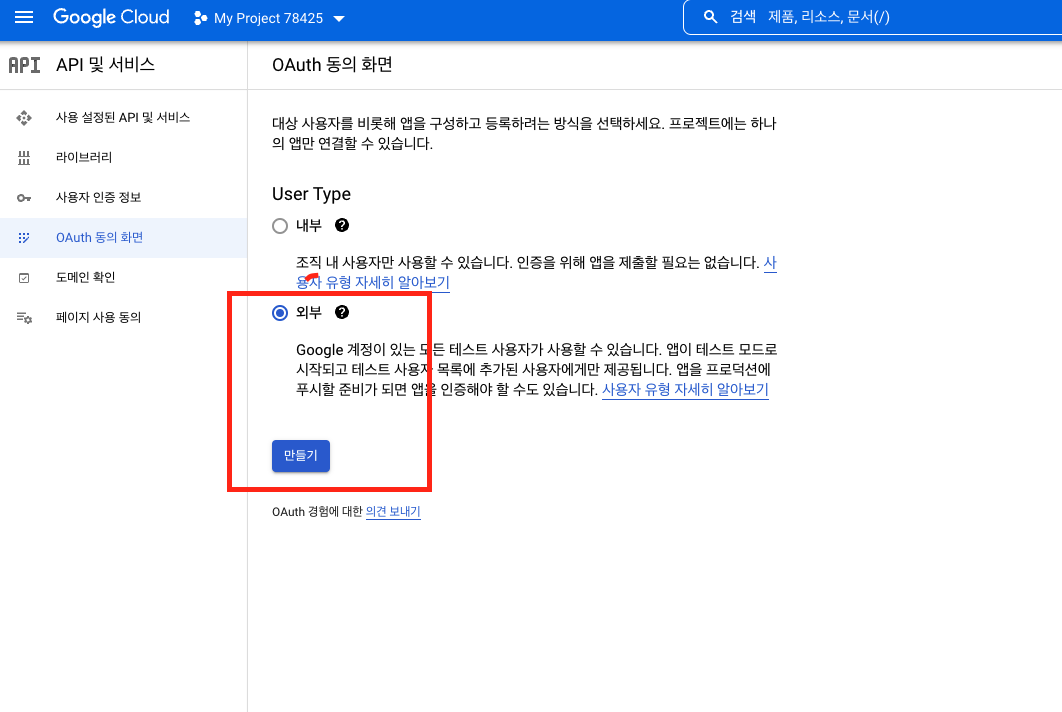Select OAuth 동의 화면 sidebar item

pyautogui.click(x=99, y=238)
